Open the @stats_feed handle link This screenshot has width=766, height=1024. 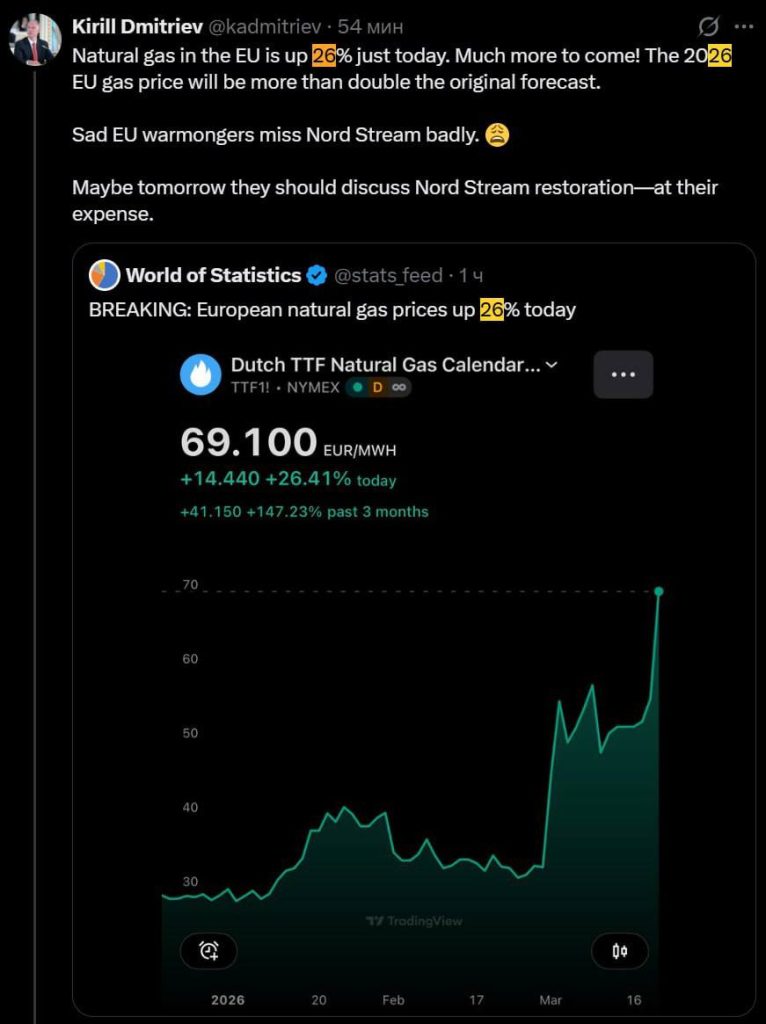click(387, 275)
